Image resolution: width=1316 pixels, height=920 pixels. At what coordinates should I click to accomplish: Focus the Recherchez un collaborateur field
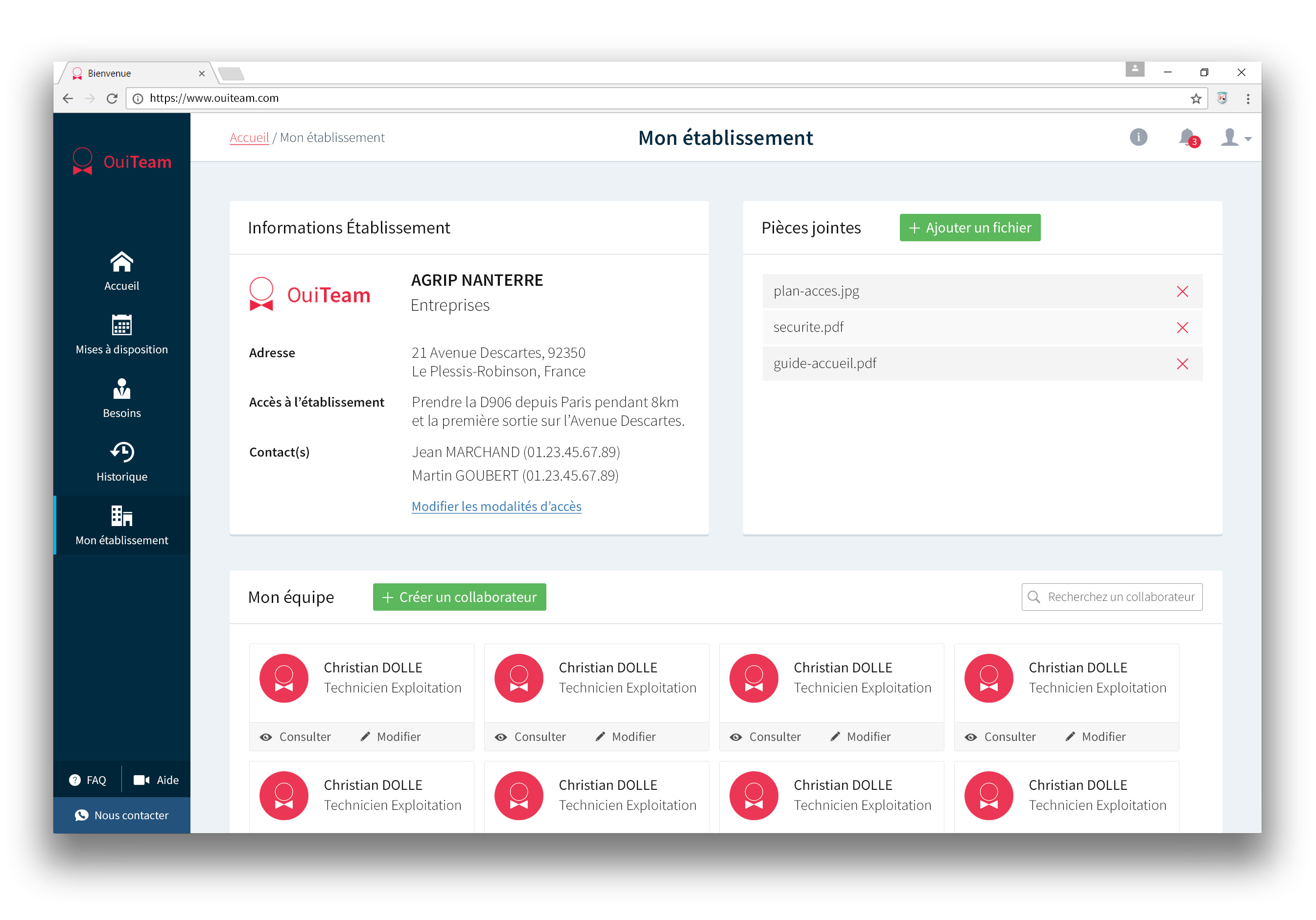click(1111, 597)
